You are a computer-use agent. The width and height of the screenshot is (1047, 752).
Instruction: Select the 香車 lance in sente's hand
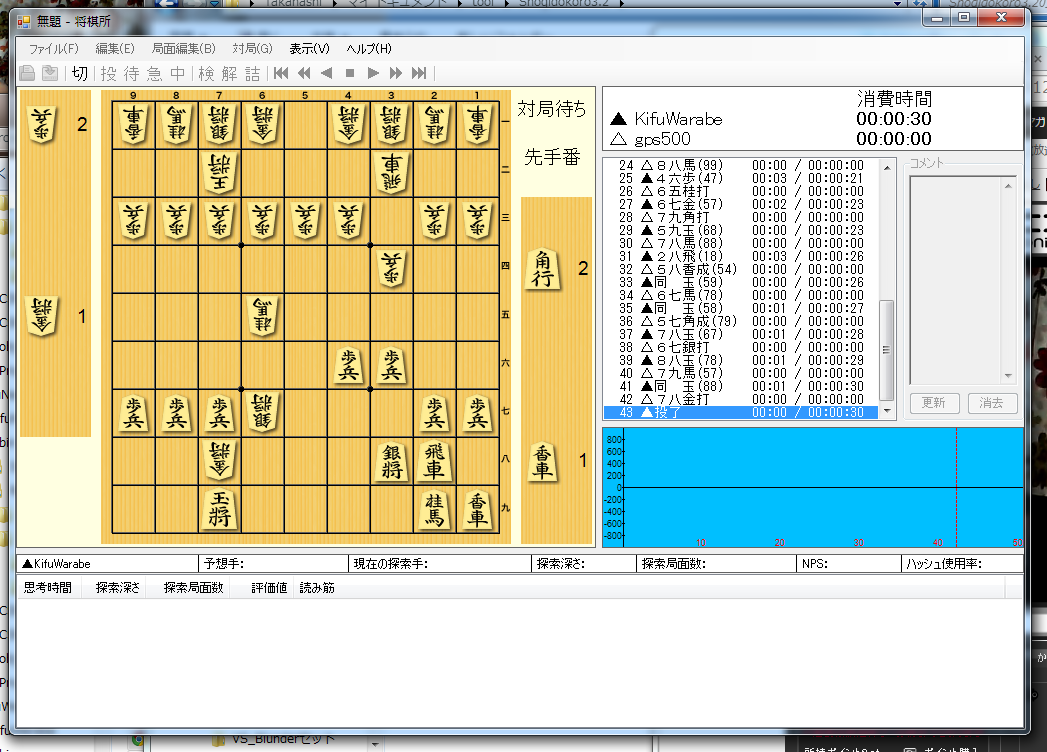[542, 461]
